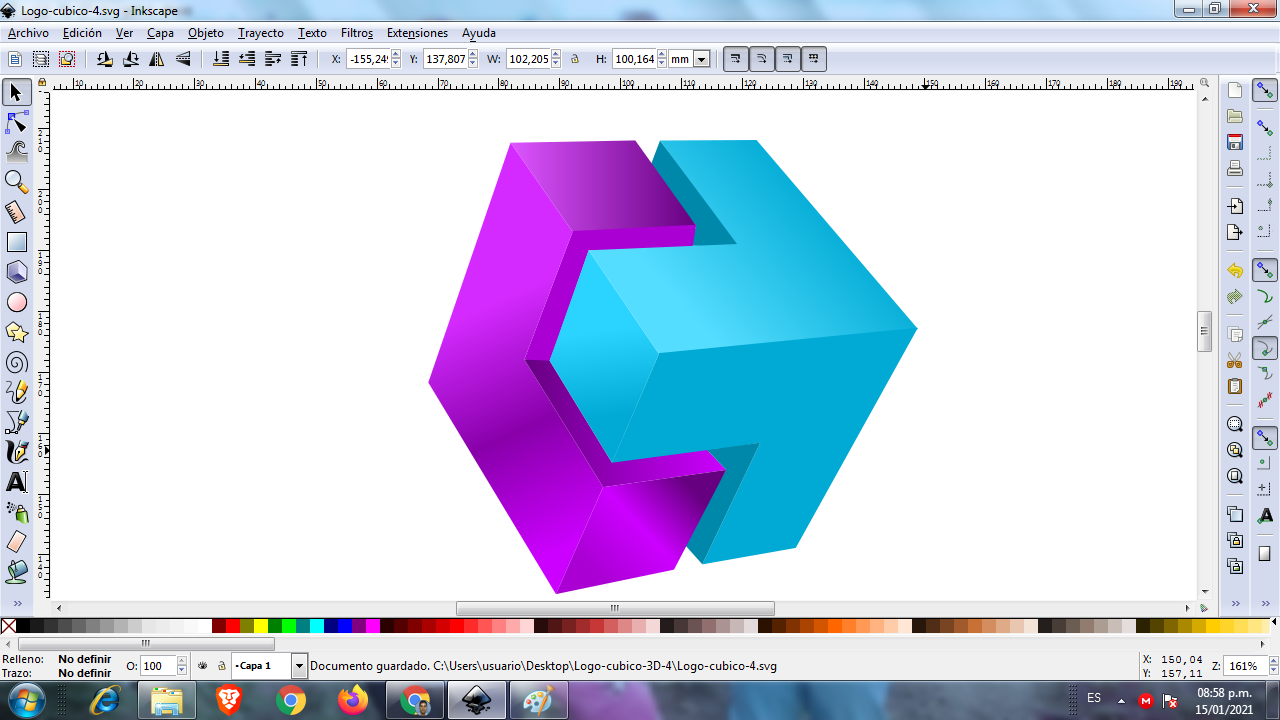The height and width of the screenshot is (720, 1280).
Task: Click Select all in all layers icon
Action: pos(41,59)
